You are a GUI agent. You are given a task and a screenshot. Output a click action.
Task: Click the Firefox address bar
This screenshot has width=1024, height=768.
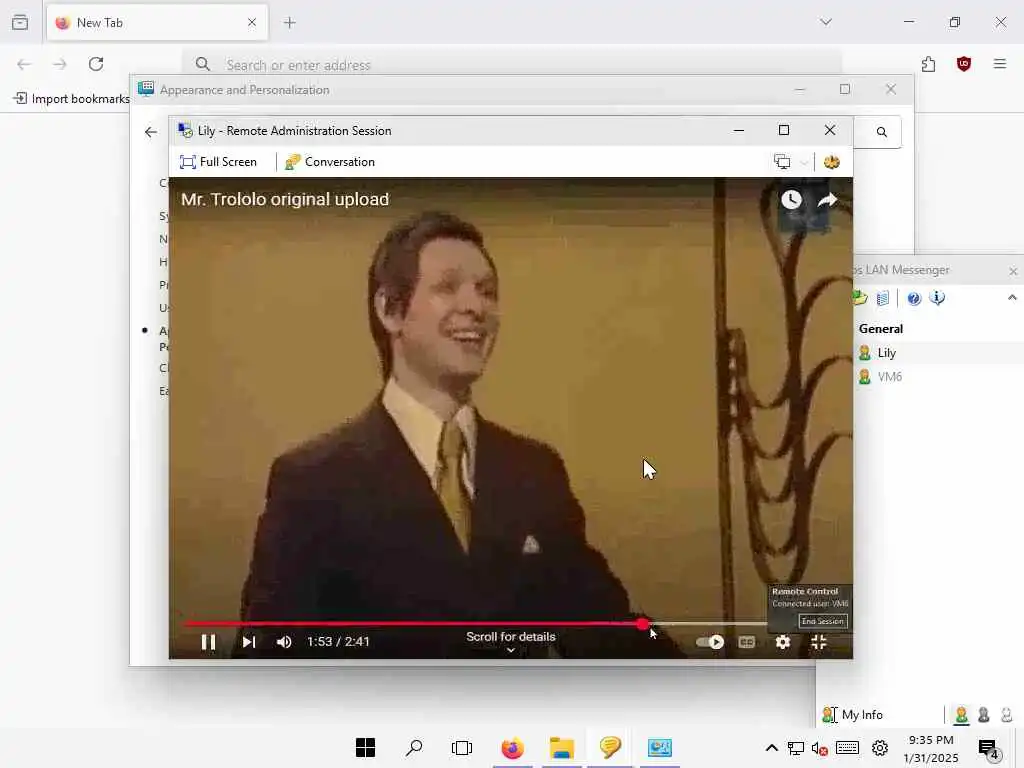tap(511, 65)
